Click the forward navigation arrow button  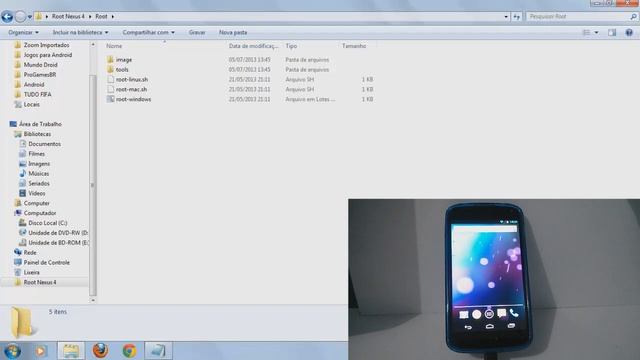[x=20, y=17]
